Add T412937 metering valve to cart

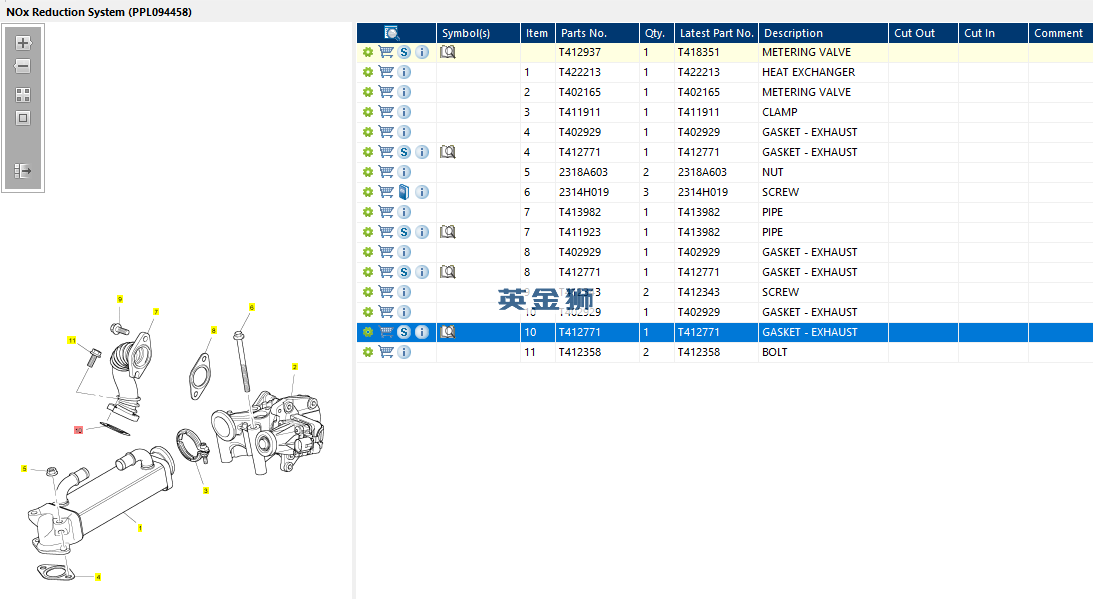(x=385, y=52)
